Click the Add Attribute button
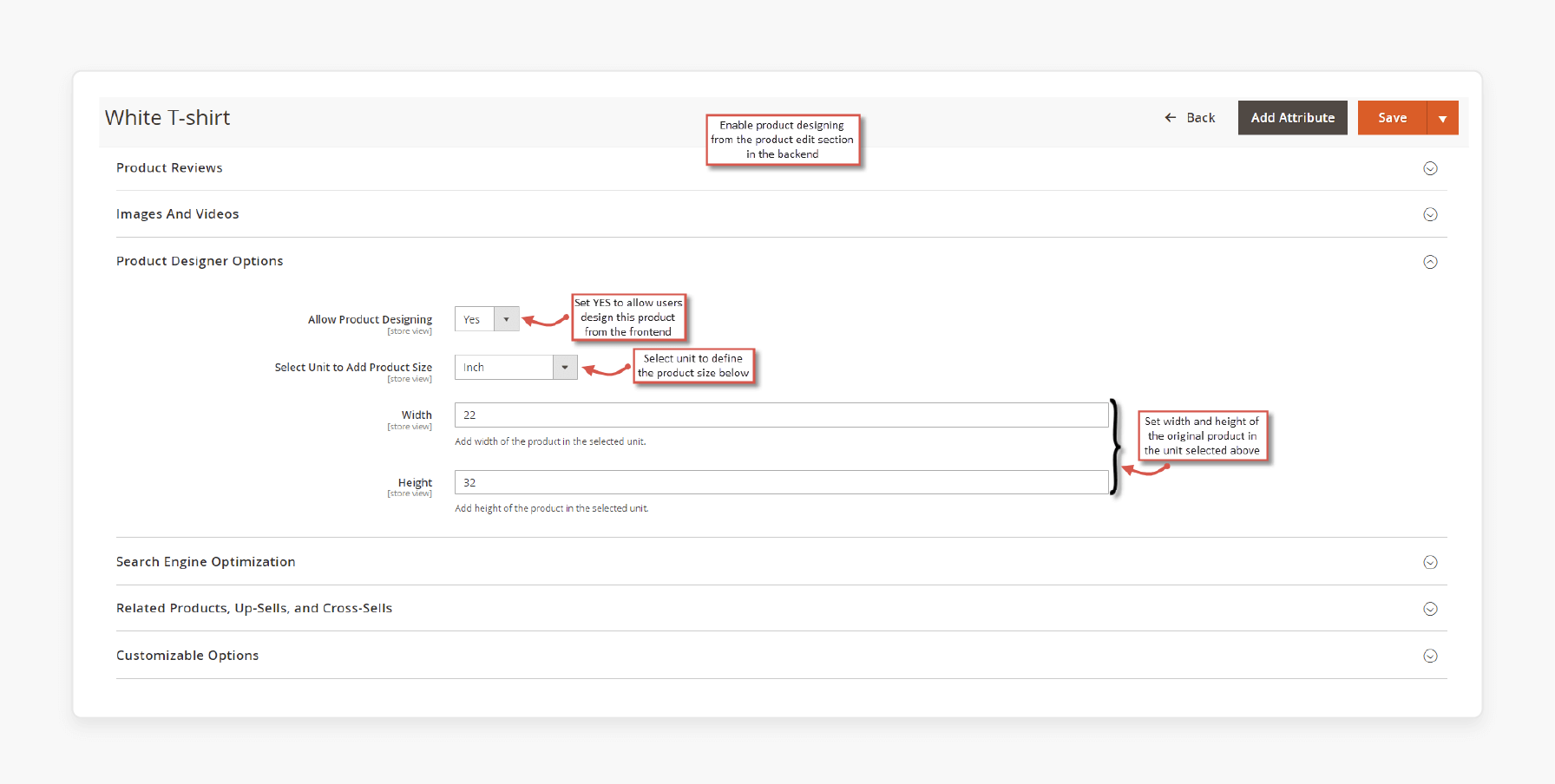This screenshot has height=784, width=1555. pyautogui.click(x=1292, y=117)
